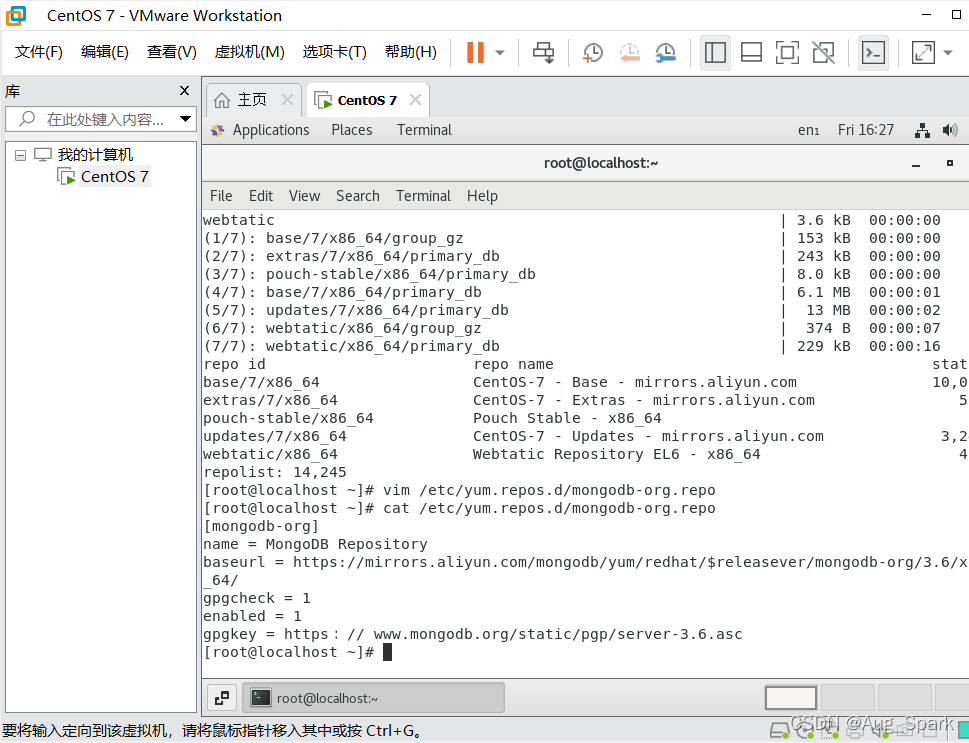The height and width of the screenshot is (743, 969).
Task: Maximize the root@localhost terminal window
Action: [x=950, y=163]
